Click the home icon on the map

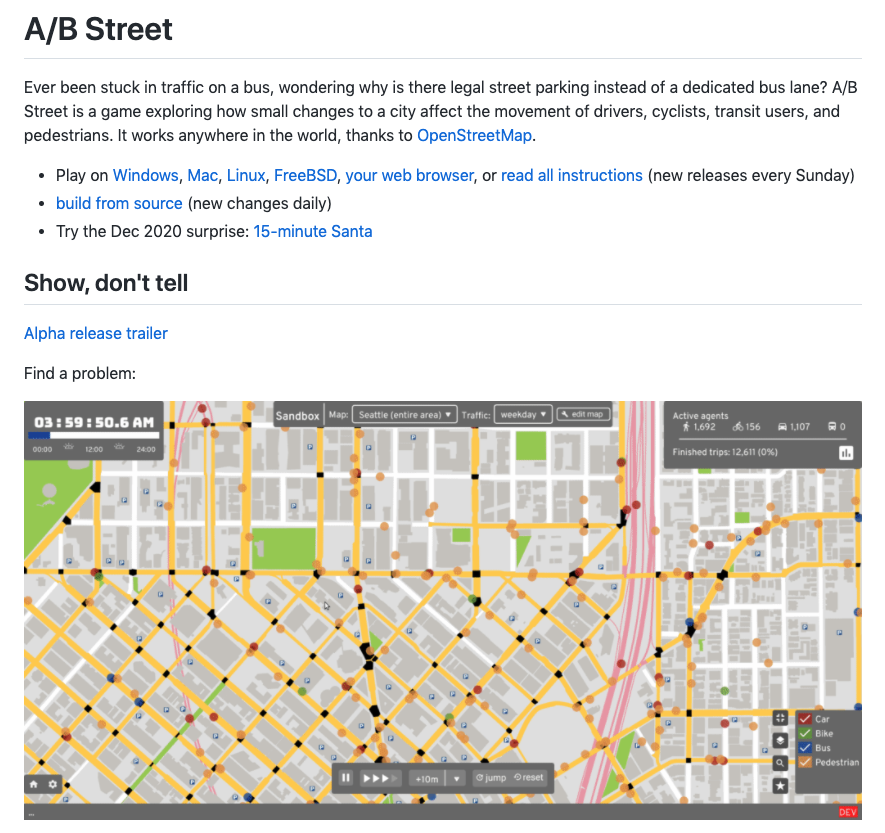pyautogui.click(x=34, y=784)
